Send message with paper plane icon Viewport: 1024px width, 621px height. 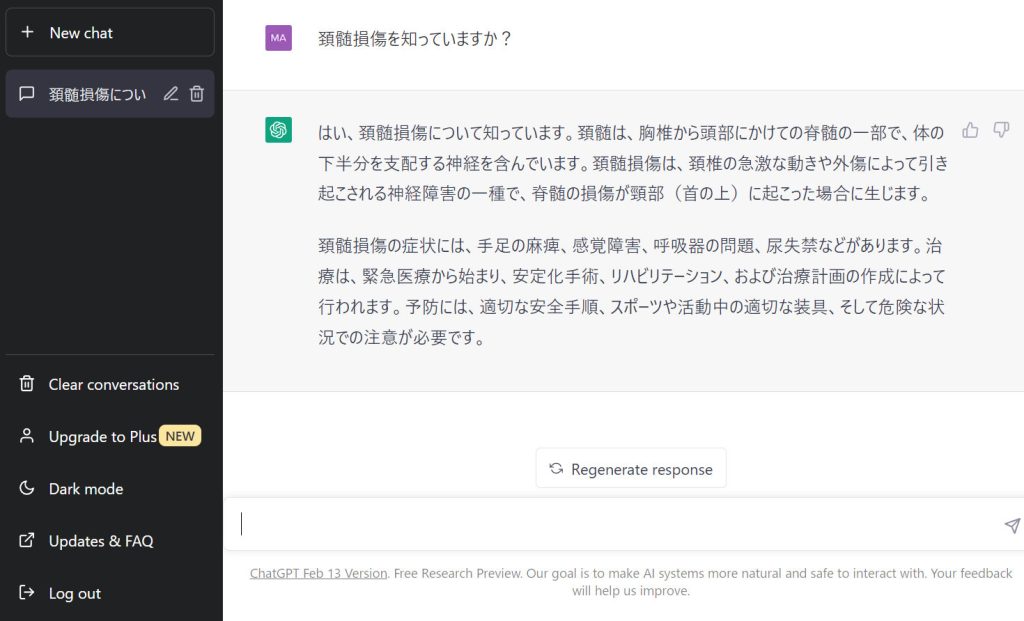[x=1012, y=525]
